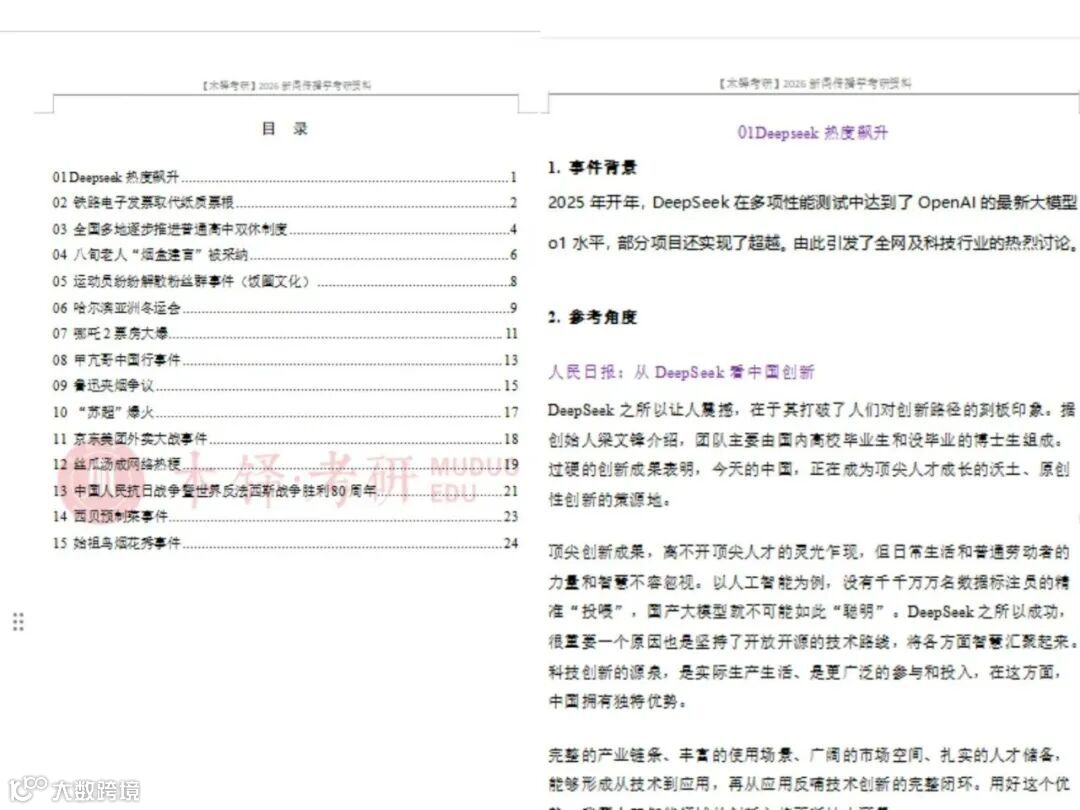Open TOC entry '09 鲁迅夹烟争议'
This screenshot has height=810, width=1080.
click(284, 385)
